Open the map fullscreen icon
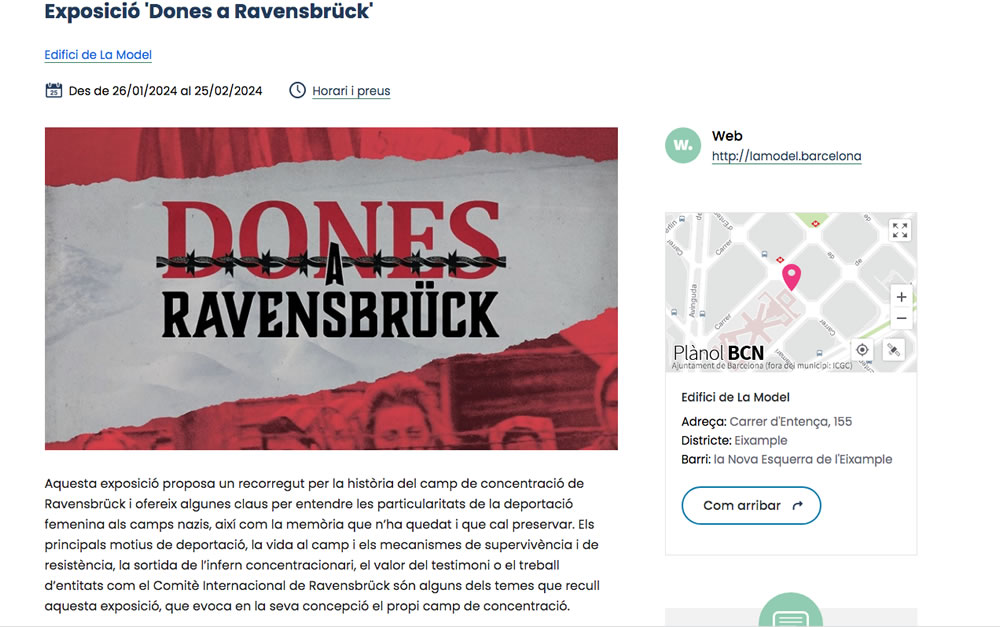1000x627 pixels. click(900, 230)
